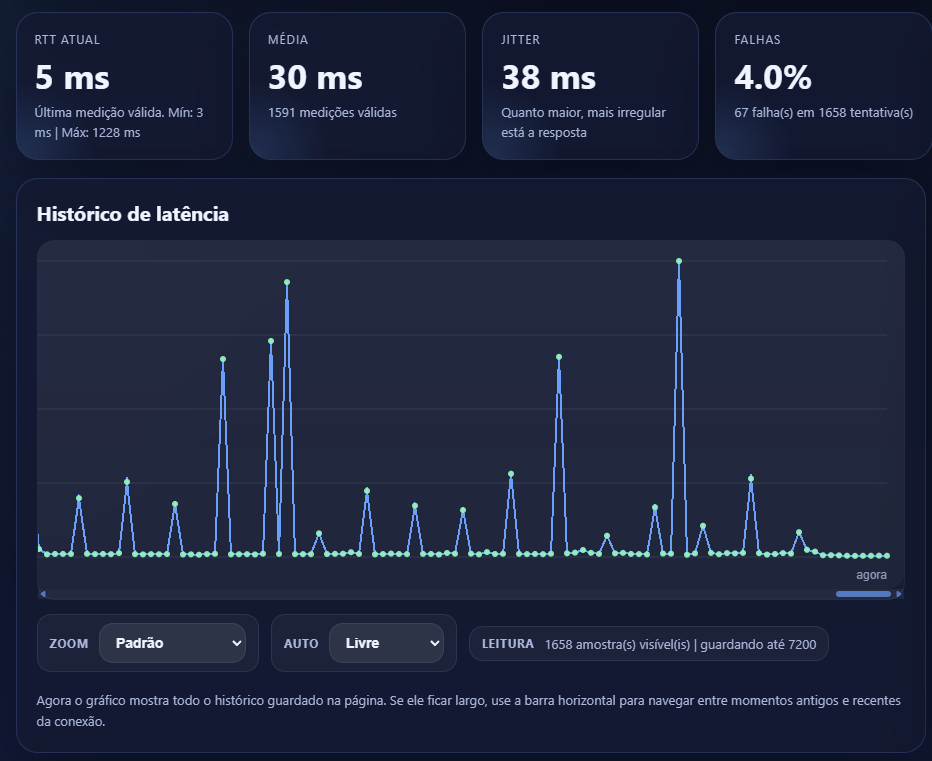The width and height of the screenshot is (932, 761).
Task: Select the MÉDIA stat card
Action: pyautogui.click(x=357, y=85)
